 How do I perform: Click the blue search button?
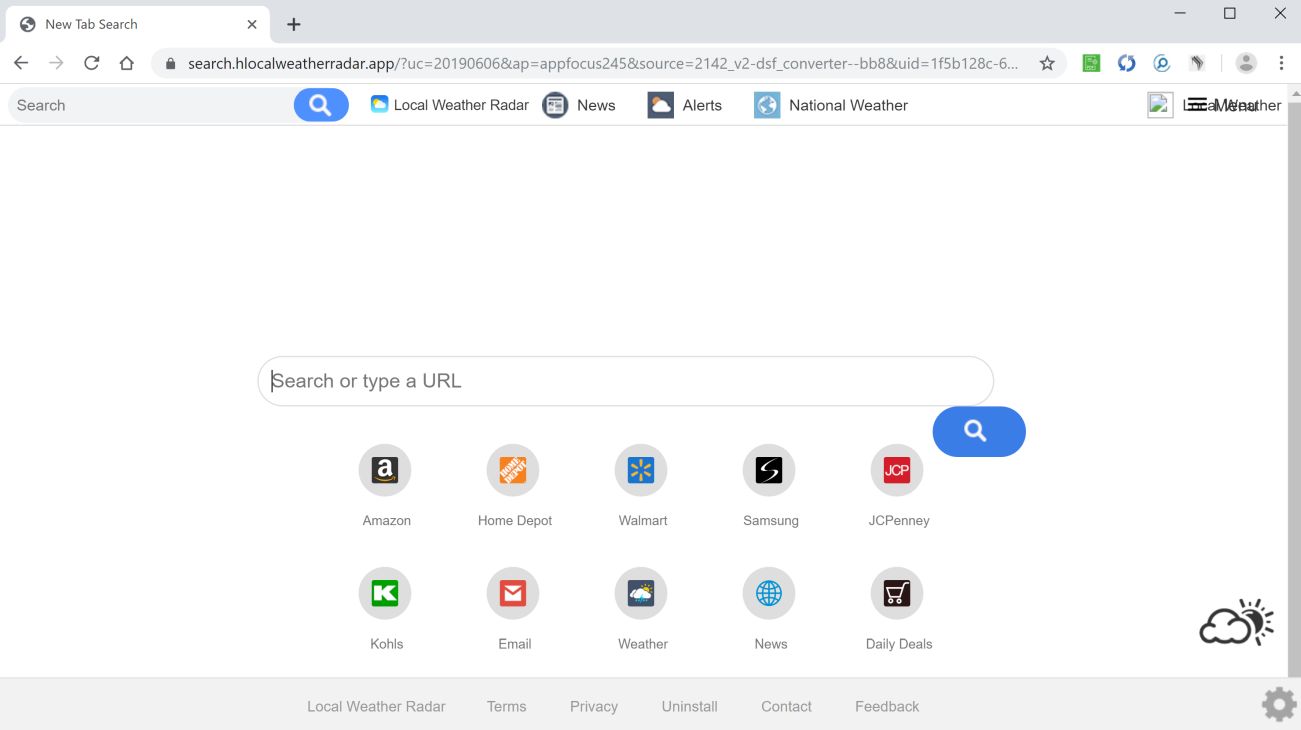[978, 431]
